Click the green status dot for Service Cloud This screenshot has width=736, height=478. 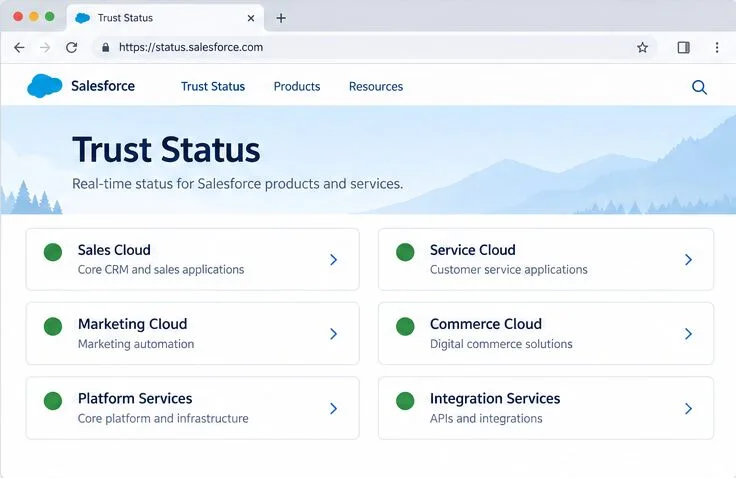405,252
